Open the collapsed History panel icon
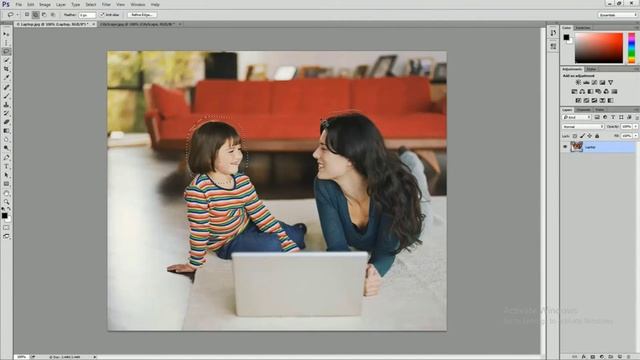 click(553, 33)
